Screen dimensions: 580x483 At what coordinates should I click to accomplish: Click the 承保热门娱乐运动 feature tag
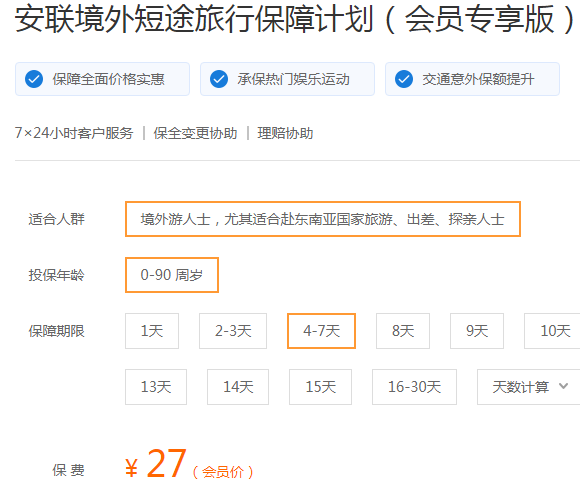(x=287, y=79)
